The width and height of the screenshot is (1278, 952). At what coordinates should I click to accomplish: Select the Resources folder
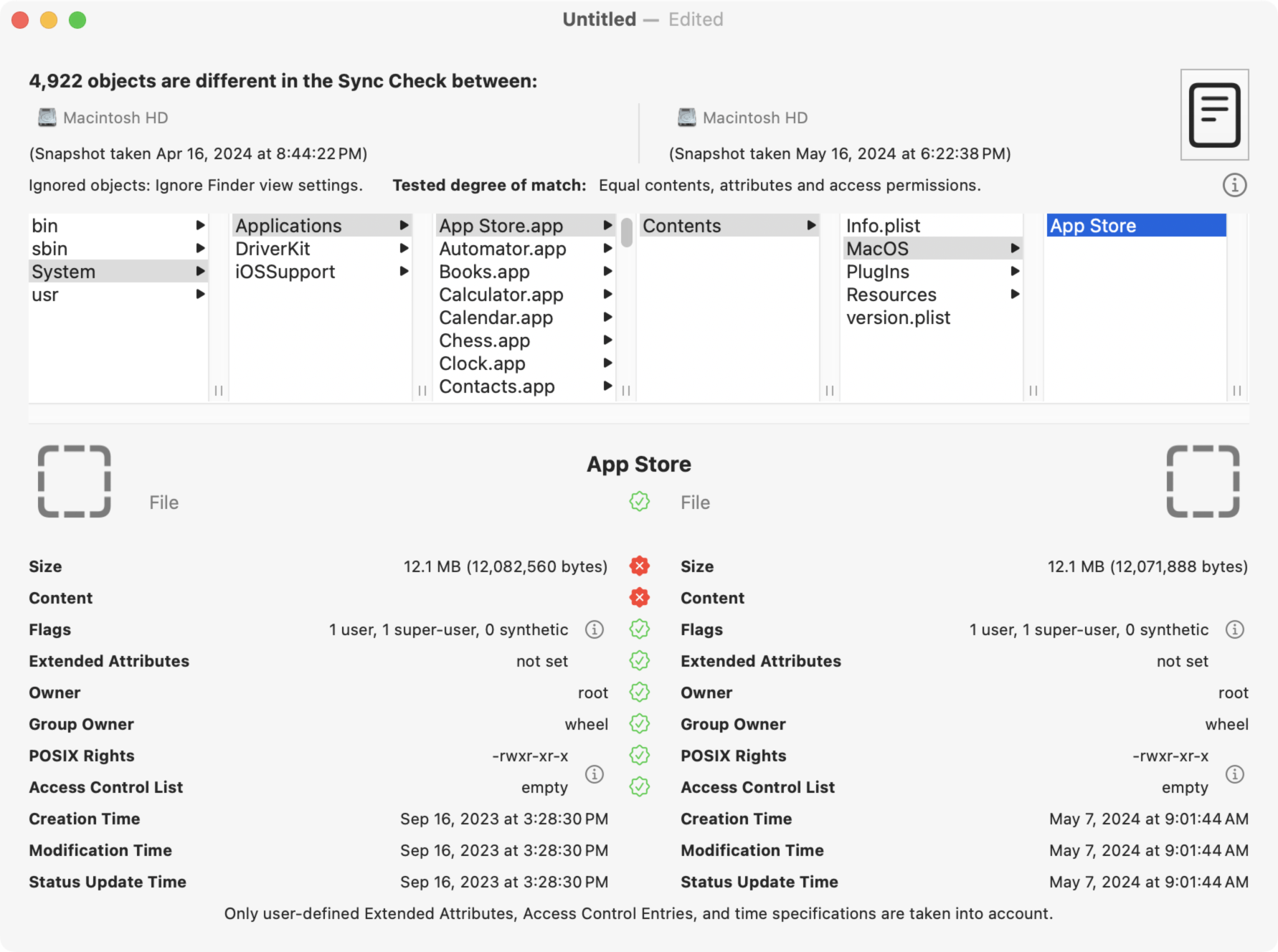point(933,295)
